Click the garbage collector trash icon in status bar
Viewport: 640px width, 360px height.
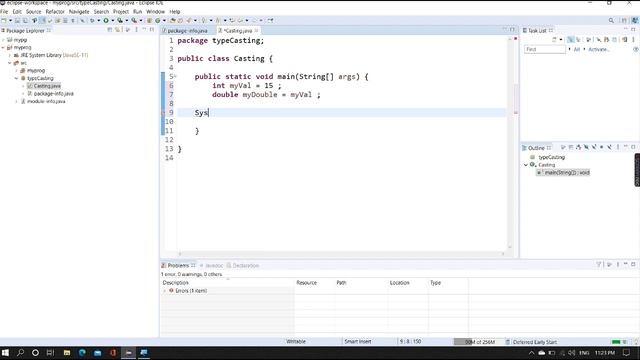click(x=508, y=342)
